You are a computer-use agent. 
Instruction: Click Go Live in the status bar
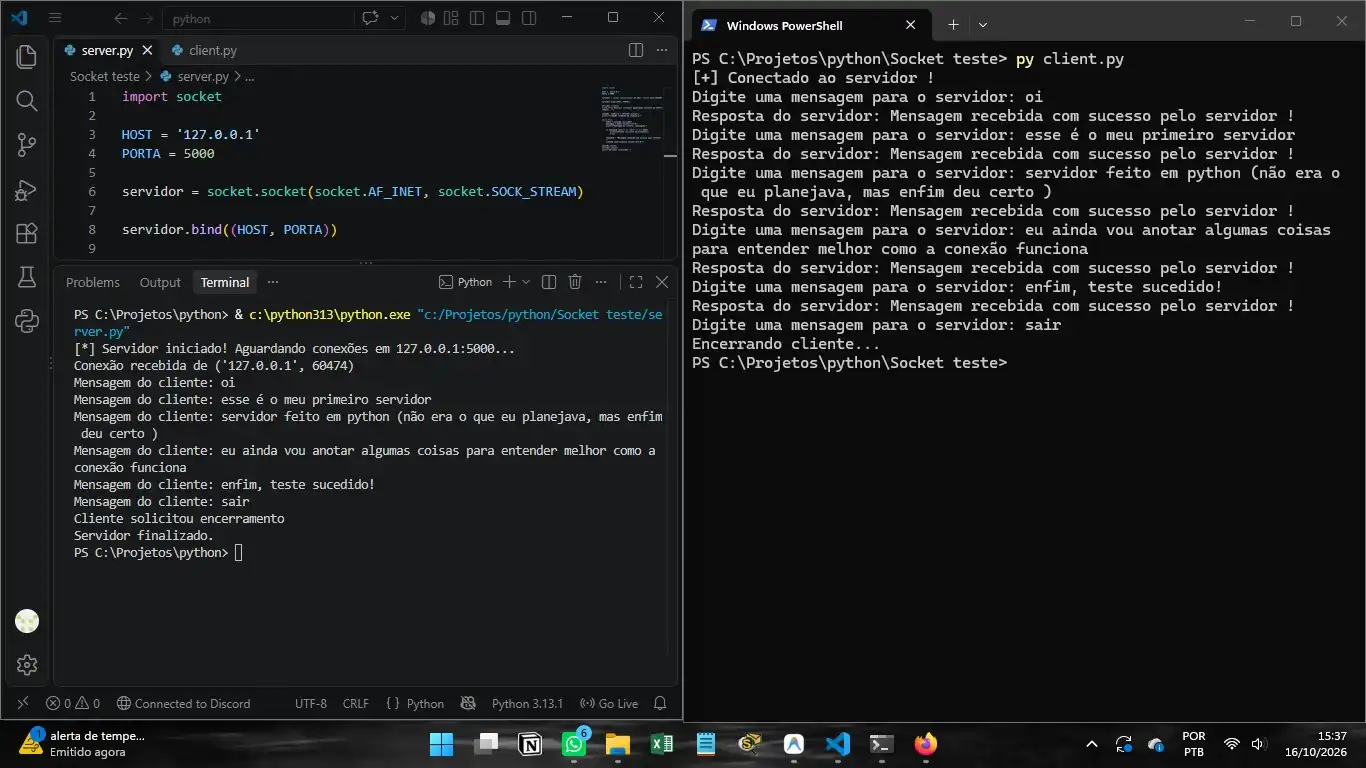(609, 703)
